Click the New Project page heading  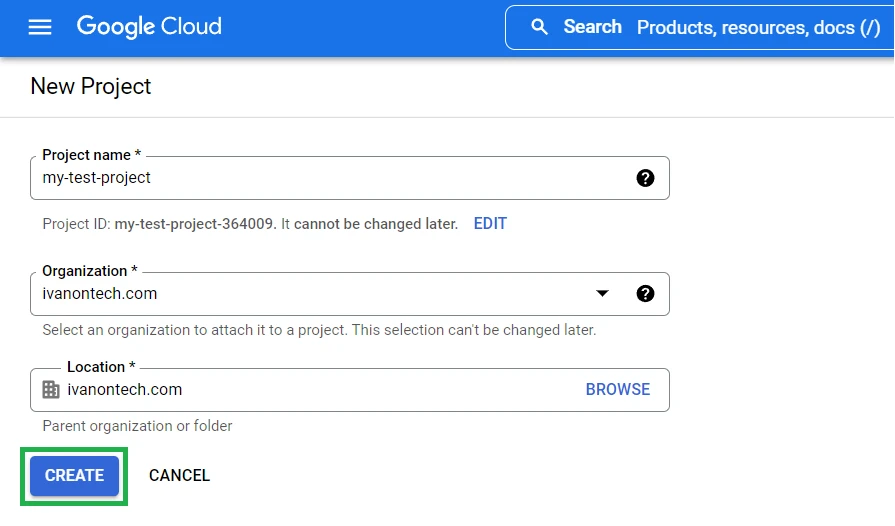pos(91,87)
